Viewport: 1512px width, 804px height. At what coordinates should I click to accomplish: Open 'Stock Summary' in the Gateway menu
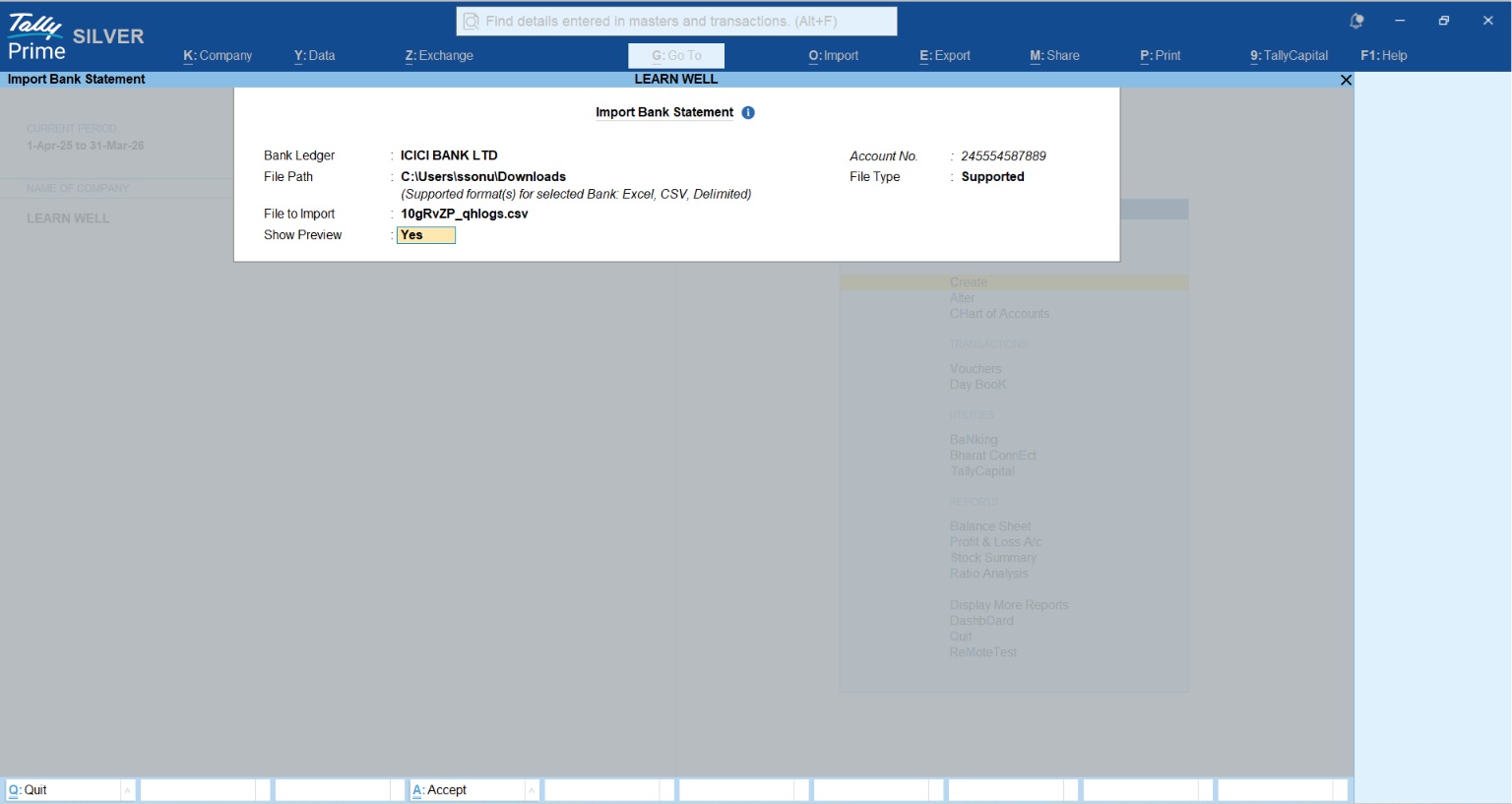[x=993, y=558]
